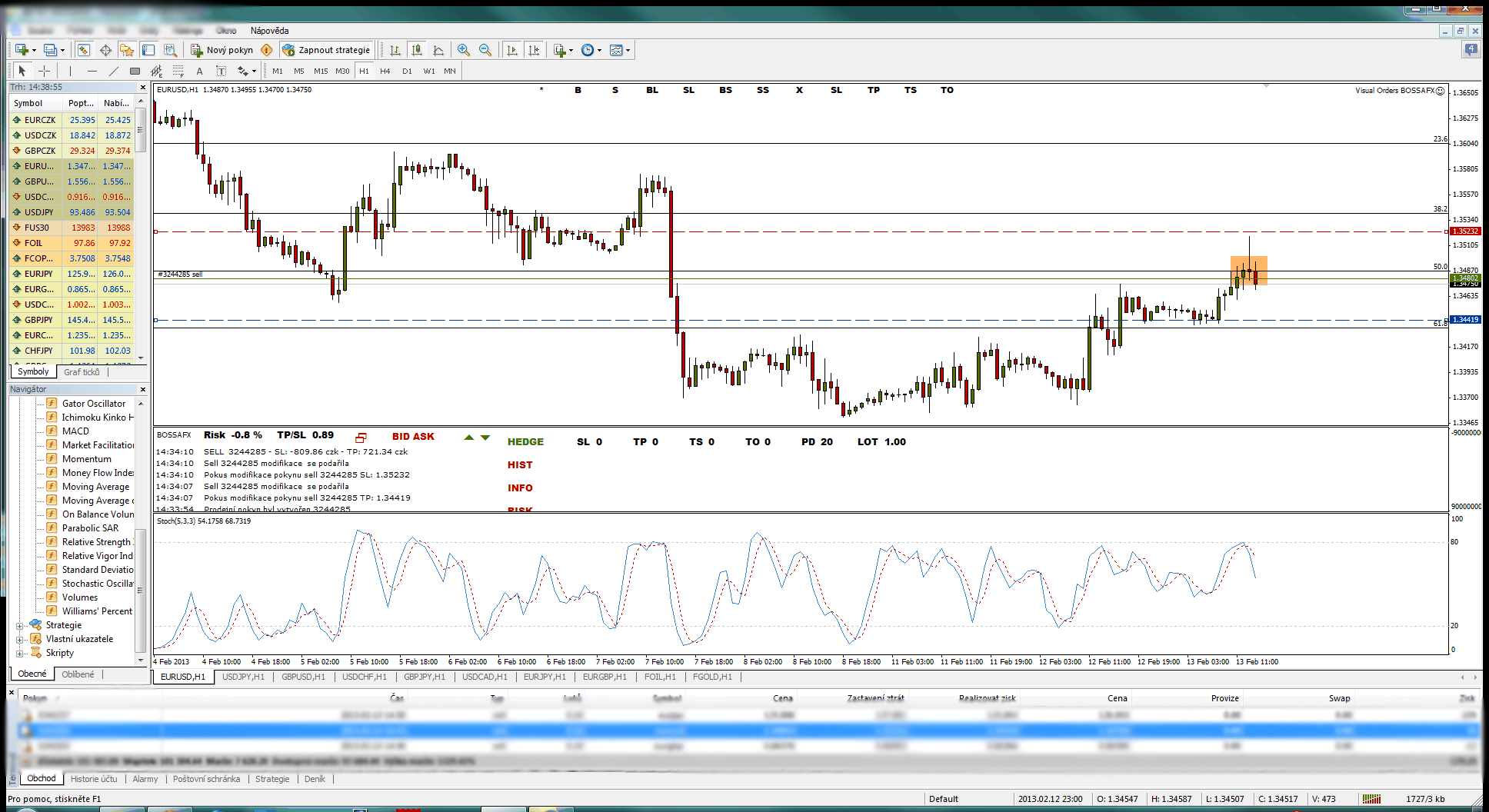Select the crosshair tool
This screenshot has height=812, width=1489.
pos(44,71)
